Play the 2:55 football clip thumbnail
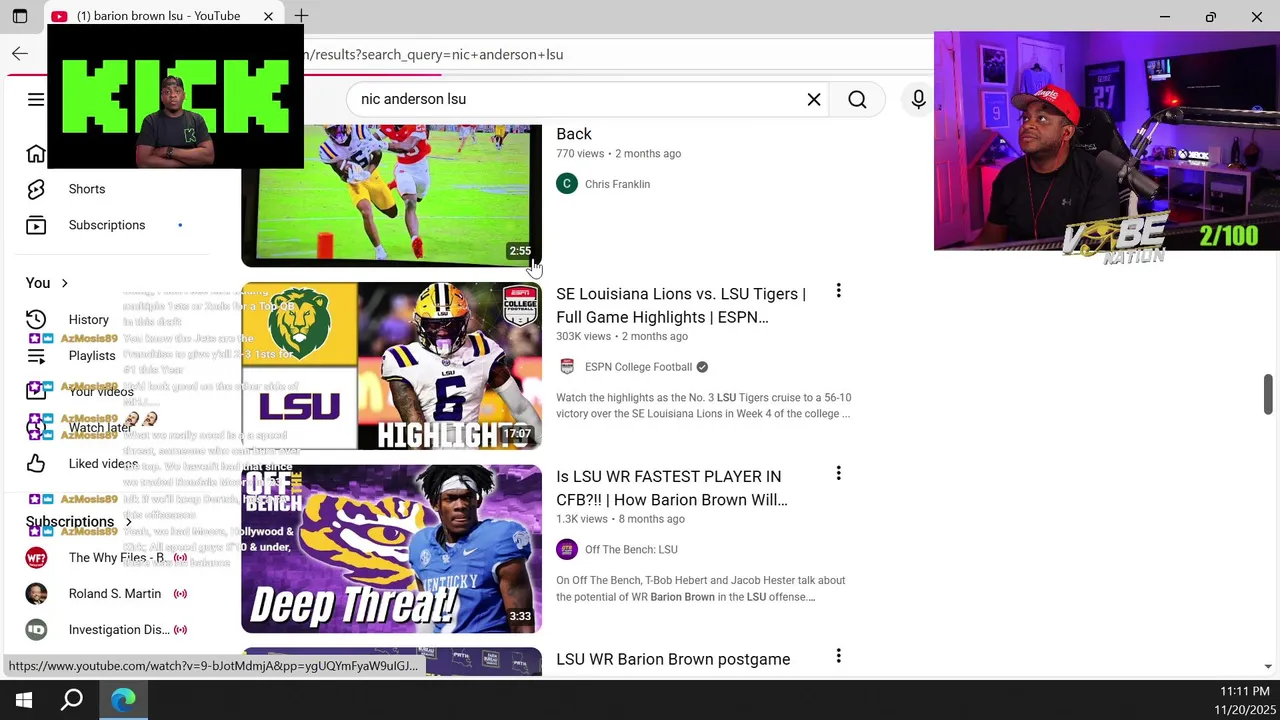This screenshot has height=720, width=1280. [x=391, y=195]
